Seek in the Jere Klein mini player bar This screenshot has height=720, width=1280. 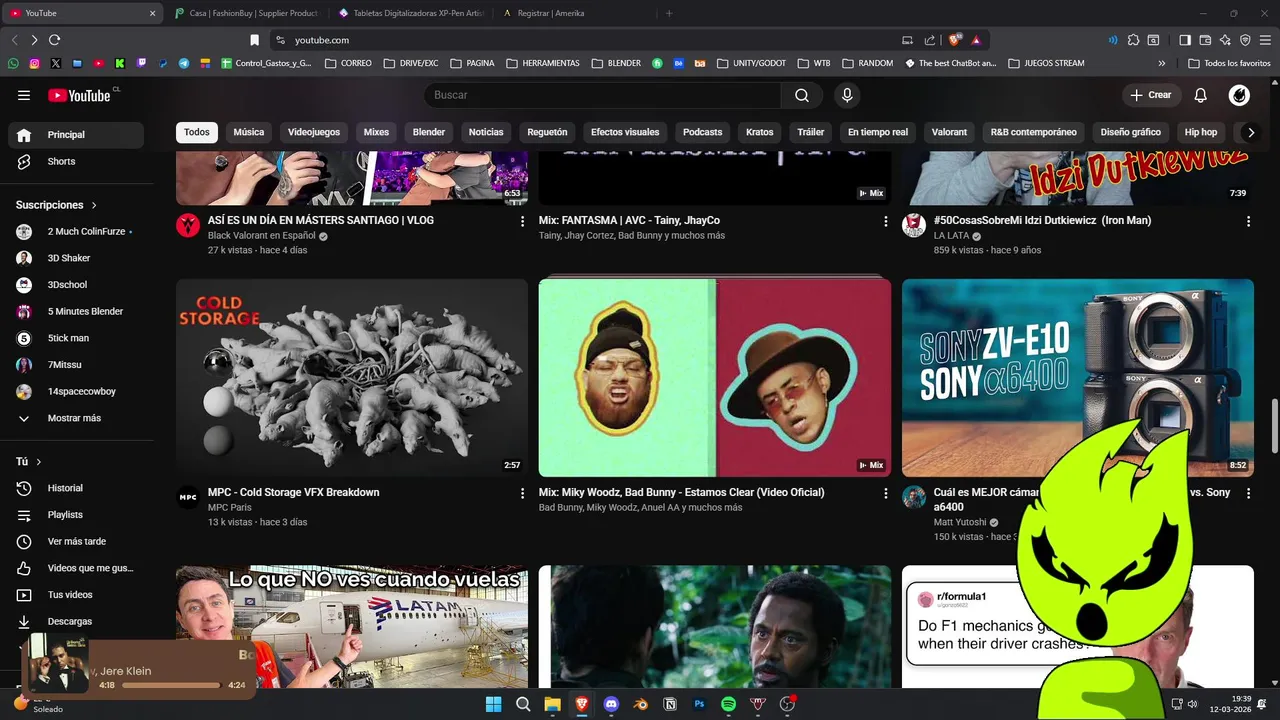point(171,685)
